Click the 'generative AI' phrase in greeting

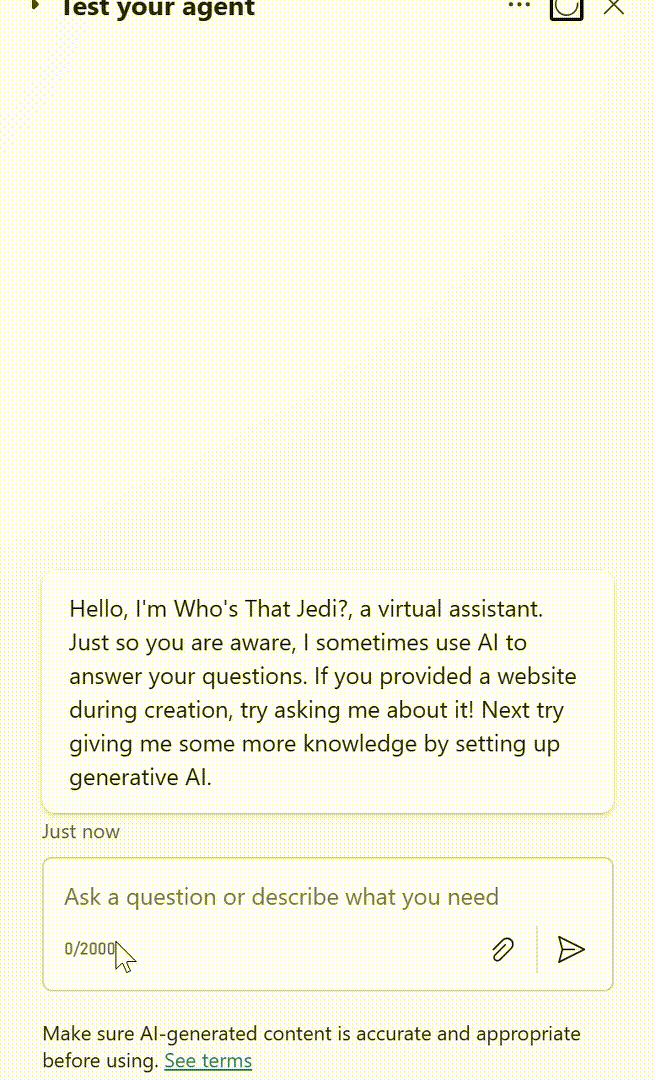tap(140, 778)
